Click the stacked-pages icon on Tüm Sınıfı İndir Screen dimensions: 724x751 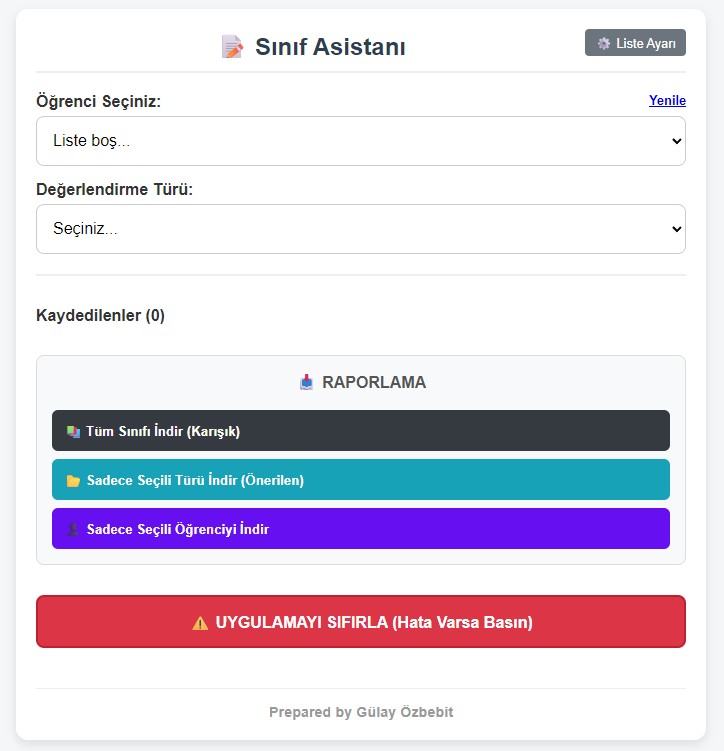(x=73, y=431)
